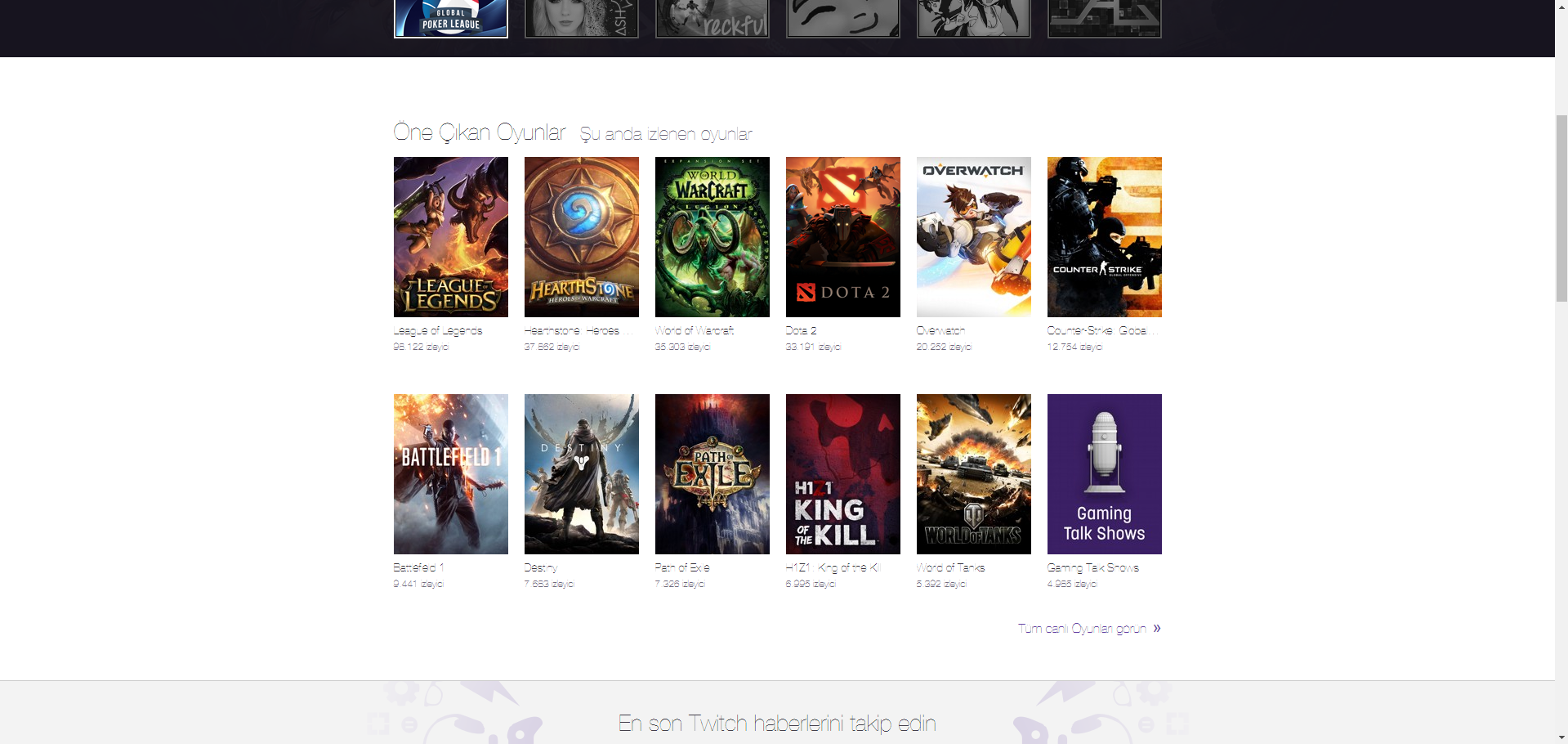Click Dota 2 viewer count text
Screen dimensions: 1568x744
coord(813,347)
